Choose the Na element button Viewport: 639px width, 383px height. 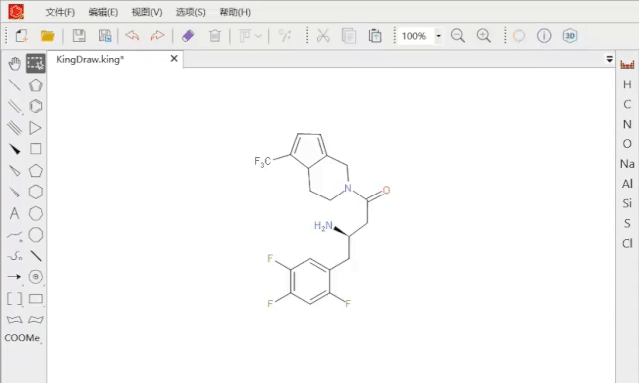coord(627,164)
